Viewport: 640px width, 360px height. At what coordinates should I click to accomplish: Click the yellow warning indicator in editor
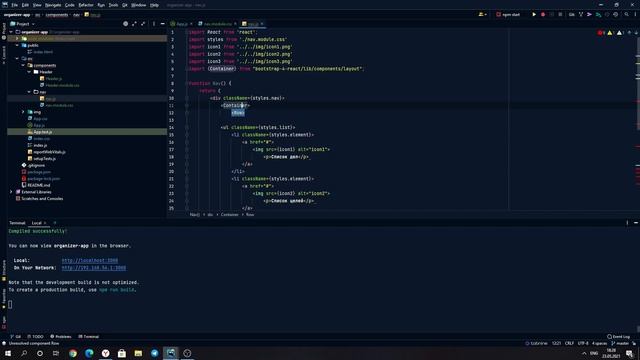611,33
